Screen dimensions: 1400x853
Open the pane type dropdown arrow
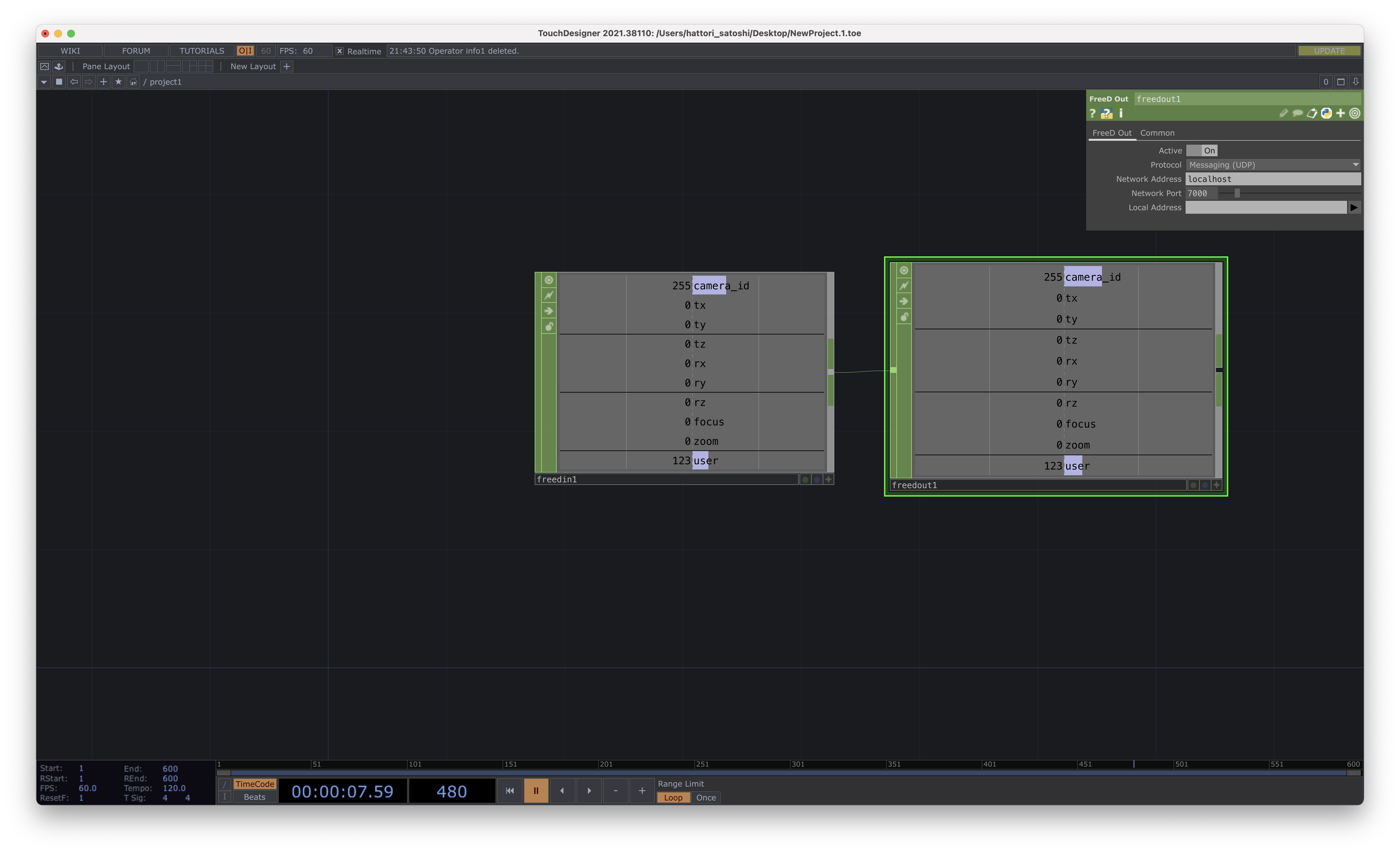pos(44,82)
